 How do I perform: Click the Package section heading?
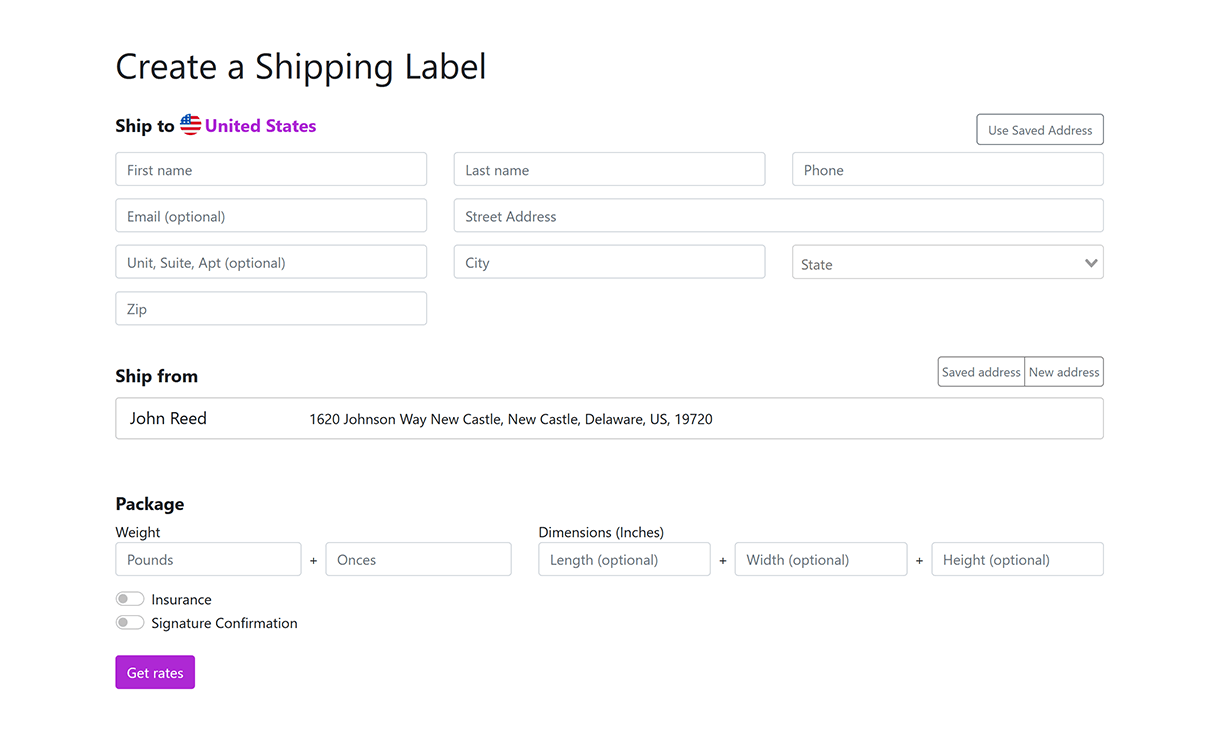(150, 504)
